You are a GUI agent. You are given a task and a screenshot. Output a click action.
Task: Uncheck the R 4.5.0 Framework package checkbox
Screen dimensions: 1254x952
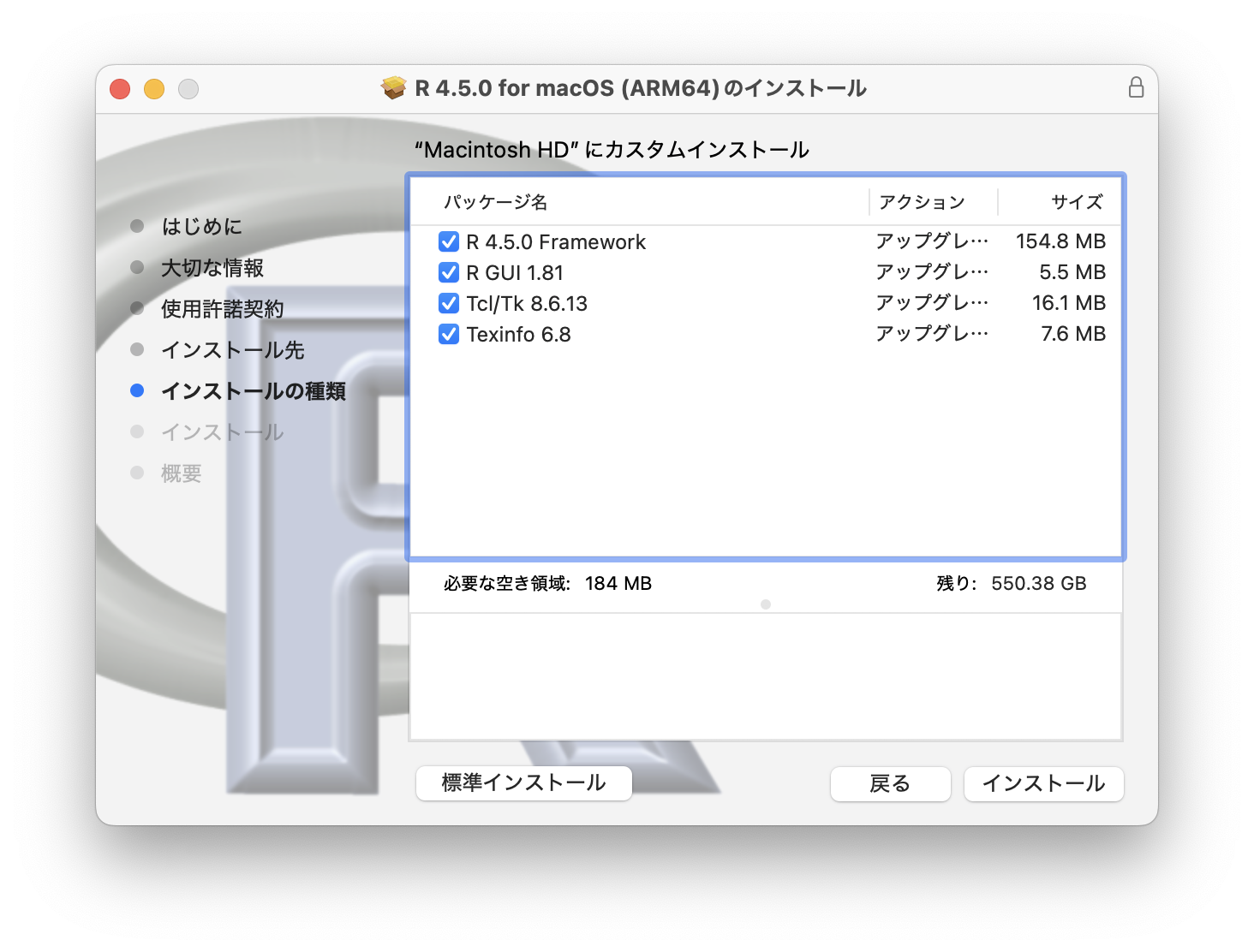(449, 242)
